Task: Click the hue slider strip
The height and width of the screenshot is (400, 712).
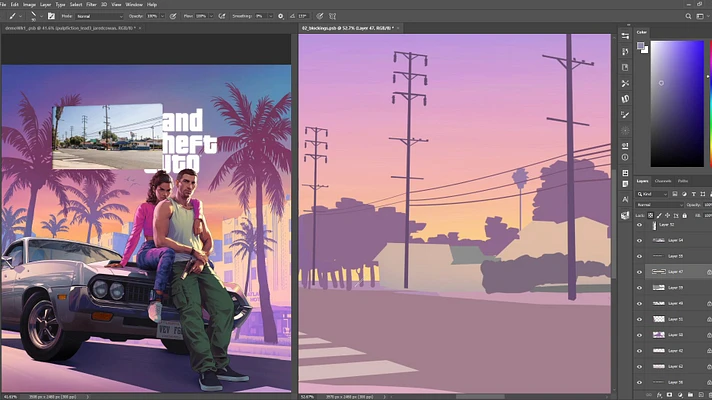Action: 710,104
